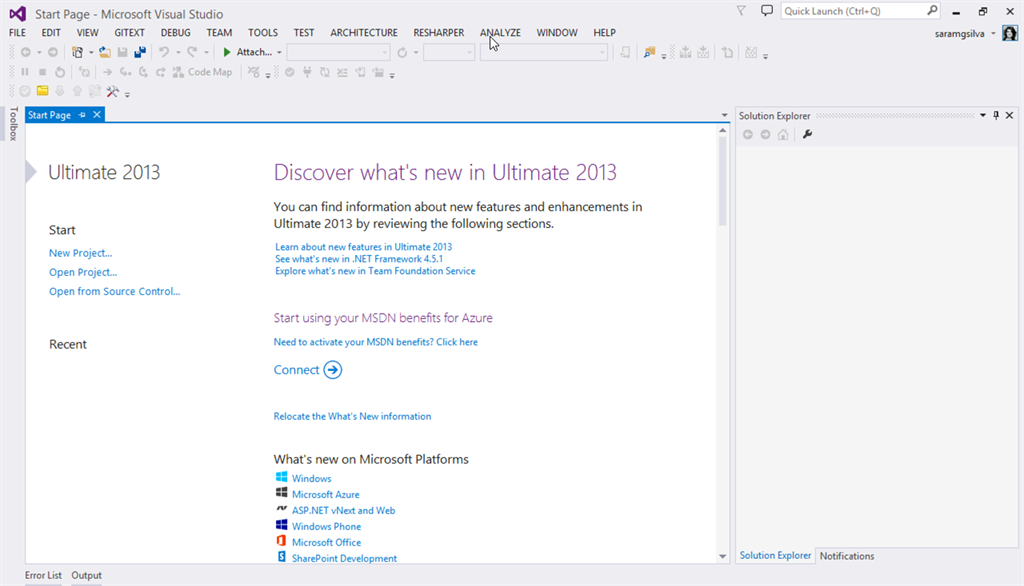Click the hammer and wrench tools icon
The height and width of the screenshot is (586, 1024).
click(x=112, y=91)
